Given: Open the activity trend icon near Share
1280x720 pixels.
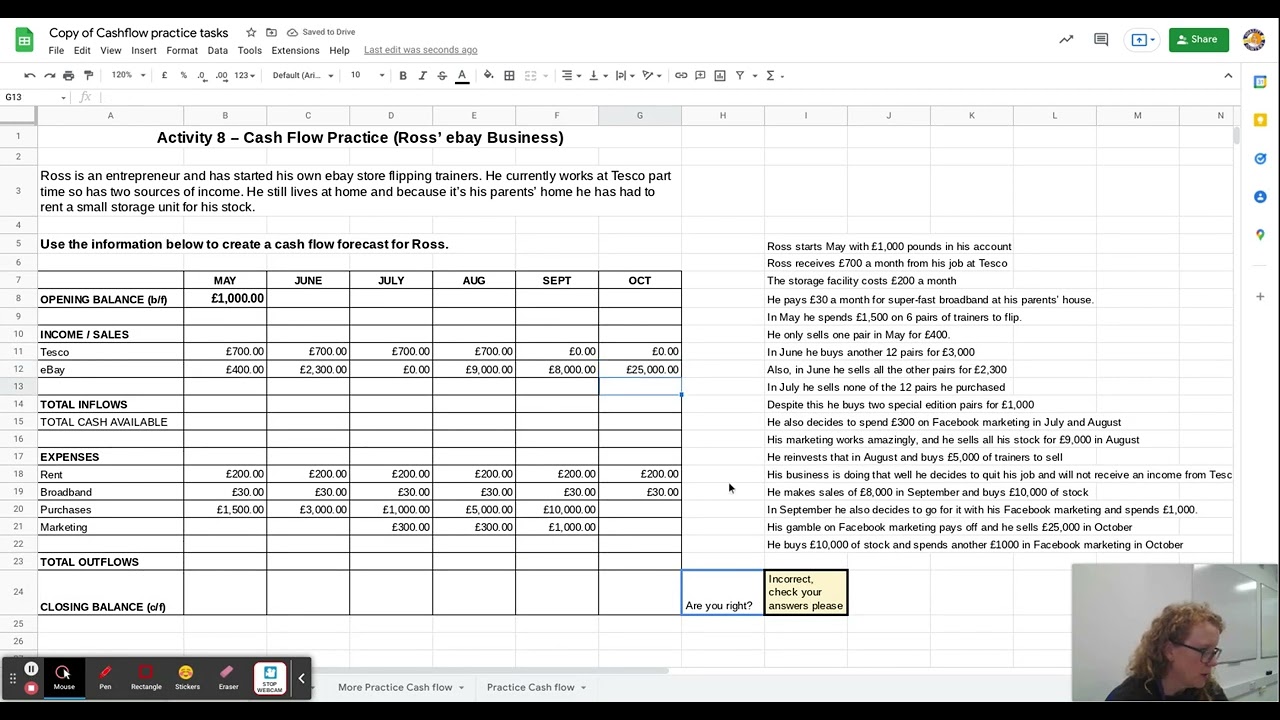Looking at the screenshot, I should tap(1066, 40).
